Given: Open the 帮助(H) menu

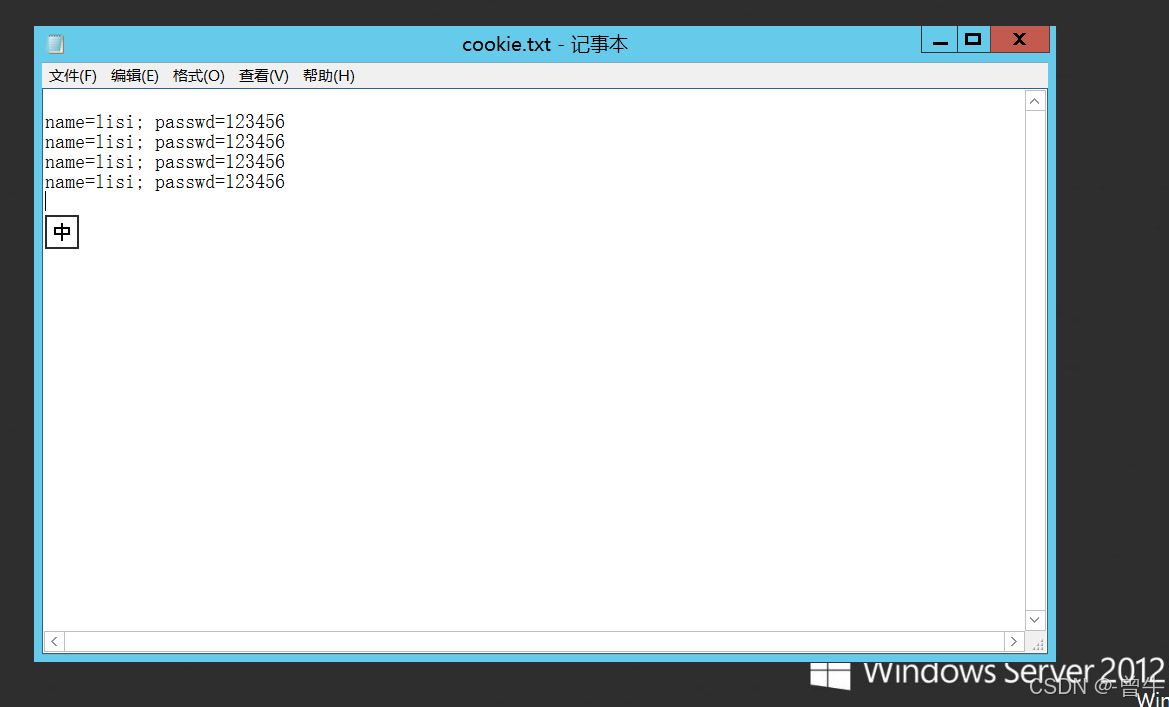Looking at the screenshot, I should pos(328,76).
